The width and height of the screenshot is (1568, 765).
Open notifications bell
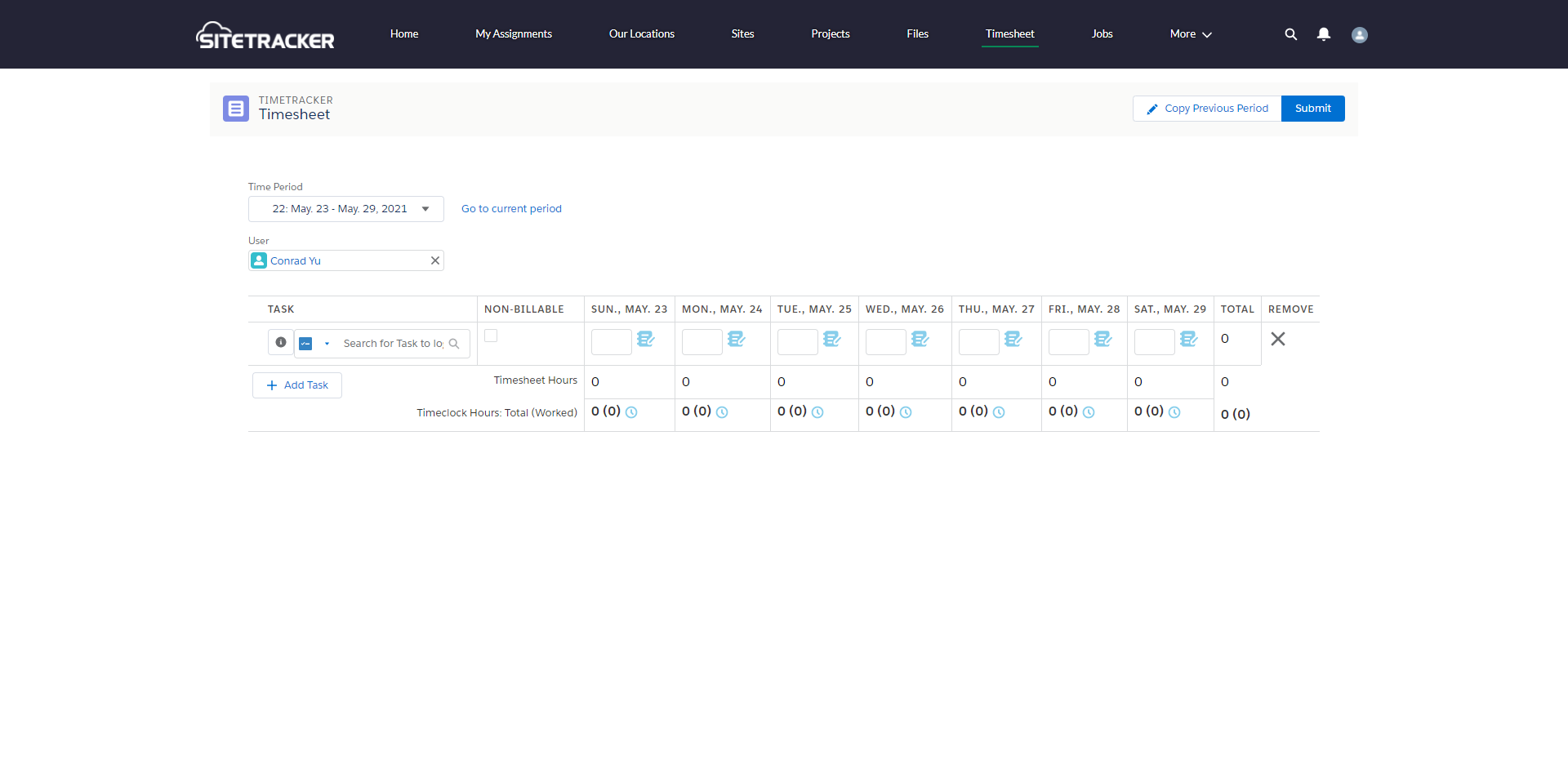[1324, 34]
